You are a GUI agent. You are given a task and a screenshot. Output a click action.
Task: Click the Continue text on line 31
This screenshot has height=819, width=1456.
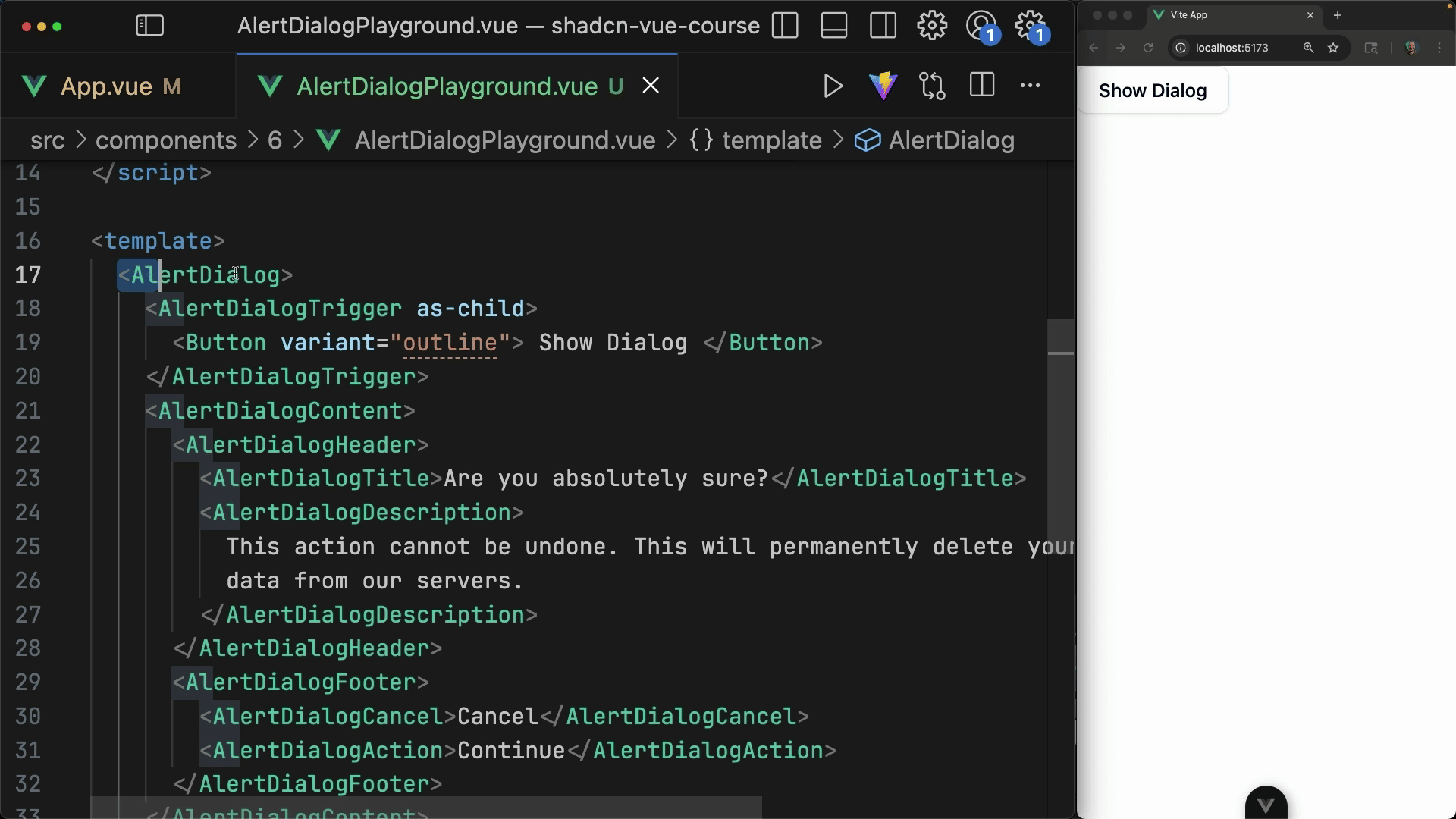[511, 751]
